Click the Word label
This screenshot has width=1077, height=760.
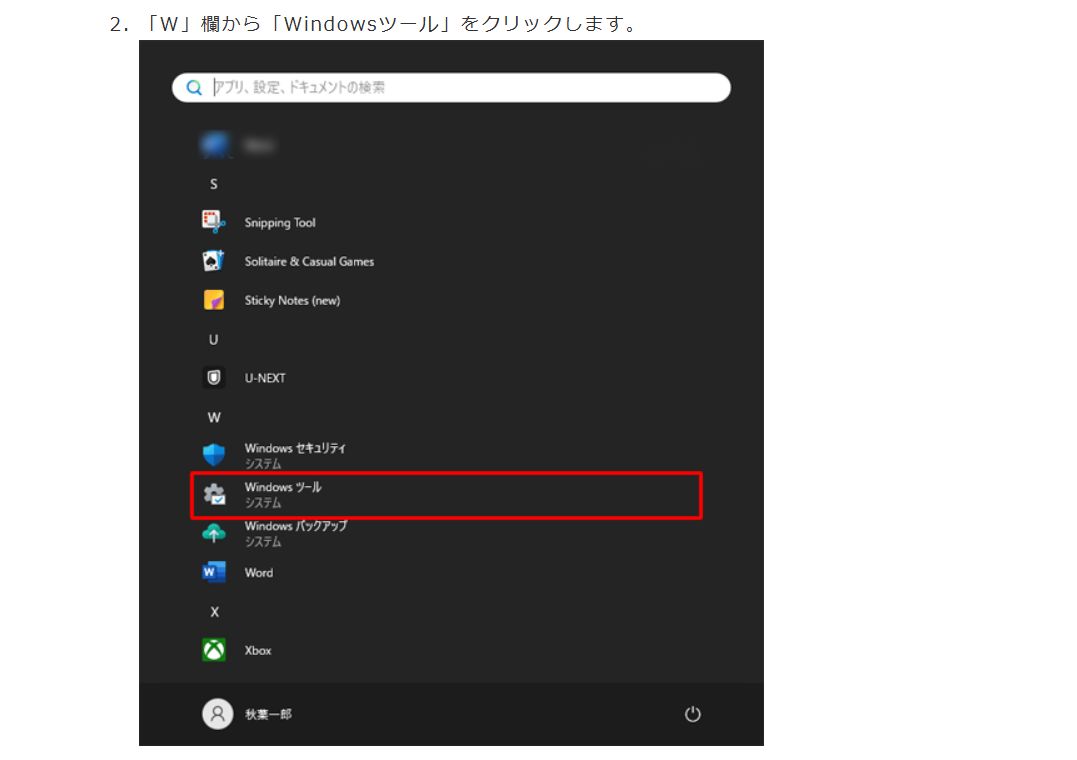[x=259, y=572]
